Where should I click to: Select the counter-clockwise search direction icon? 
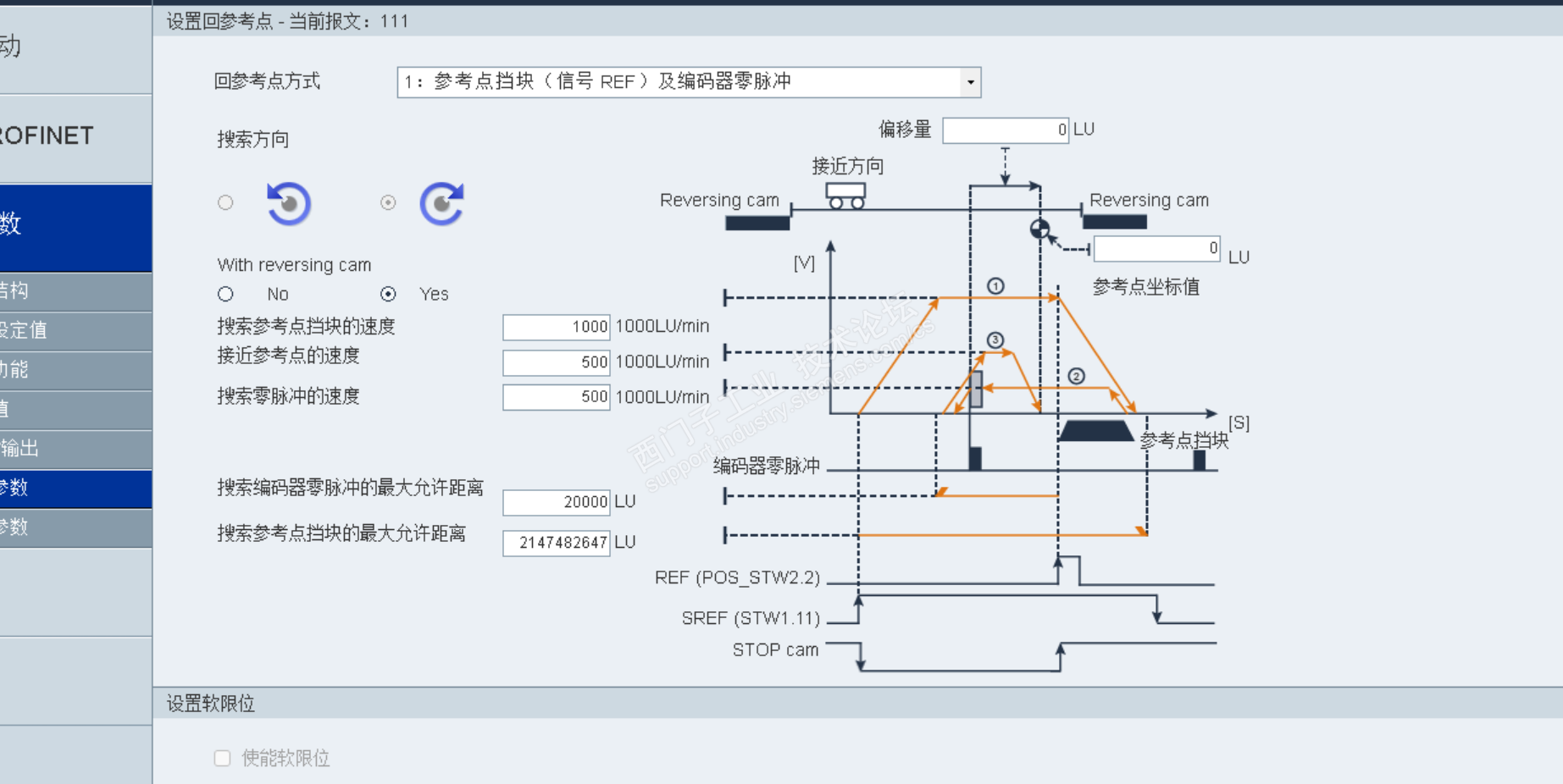point(289,203)
